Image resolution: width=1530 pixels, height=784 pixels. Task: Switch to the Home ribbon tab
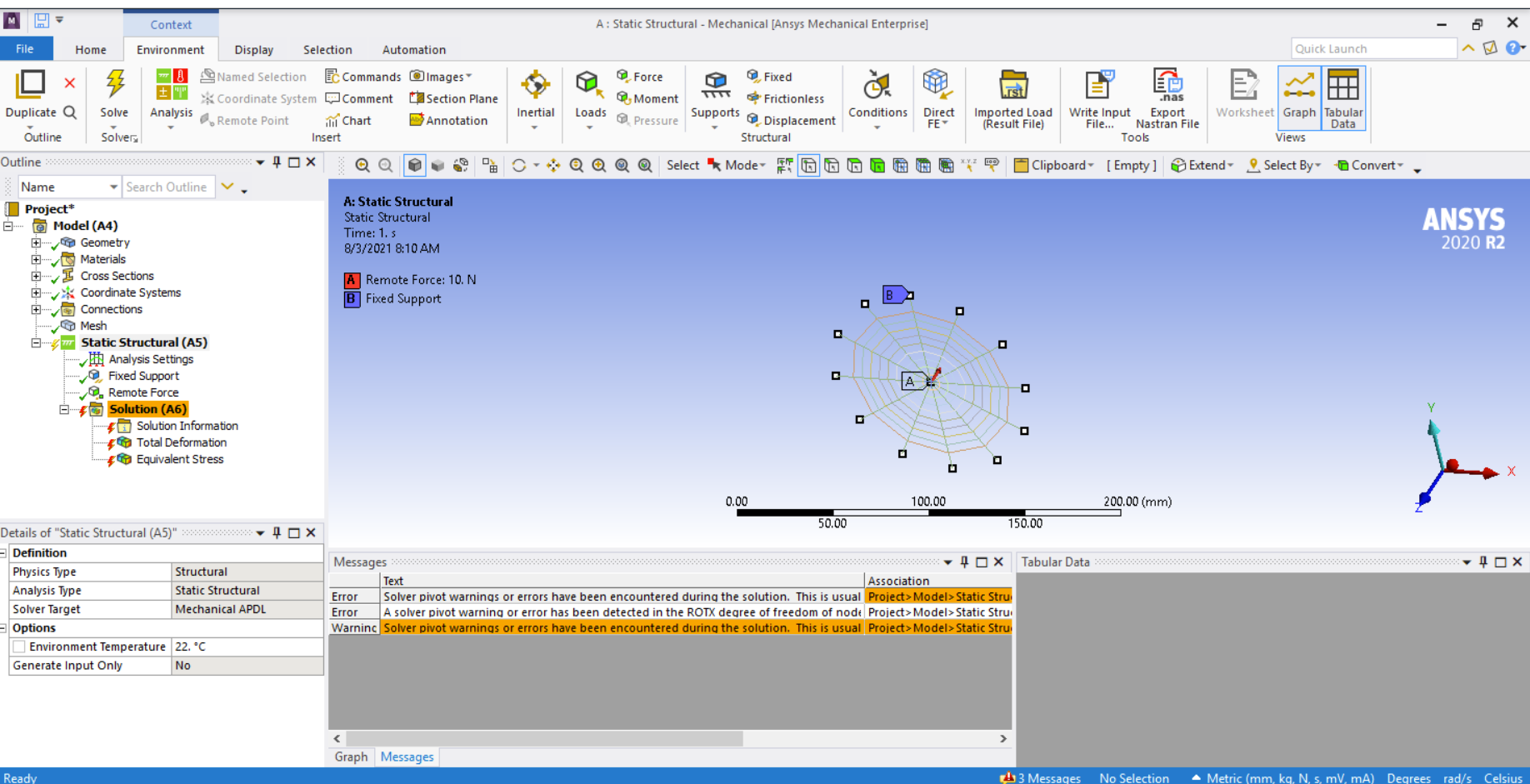pyautogui.click(x=91, y=49)
